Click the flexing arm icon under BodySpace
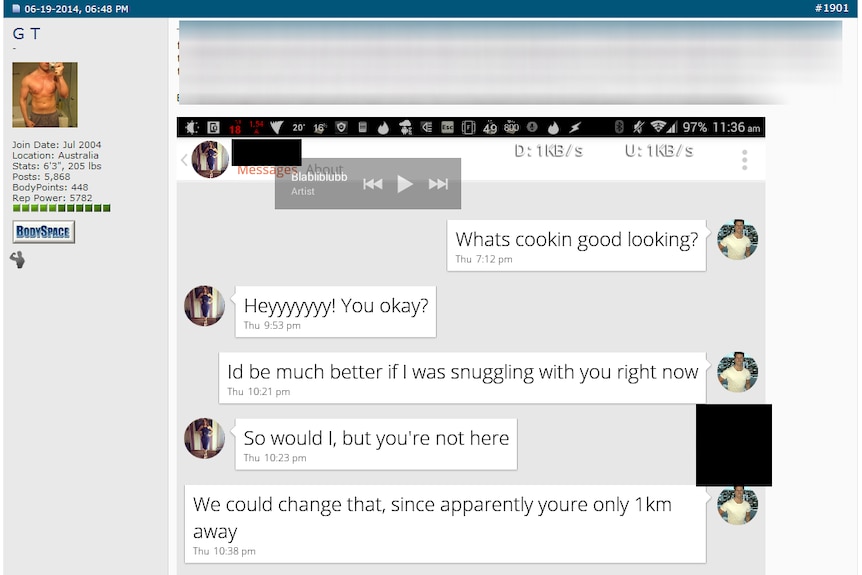The height and width of the screenshot is (575, 862). [x=18, y=259]
